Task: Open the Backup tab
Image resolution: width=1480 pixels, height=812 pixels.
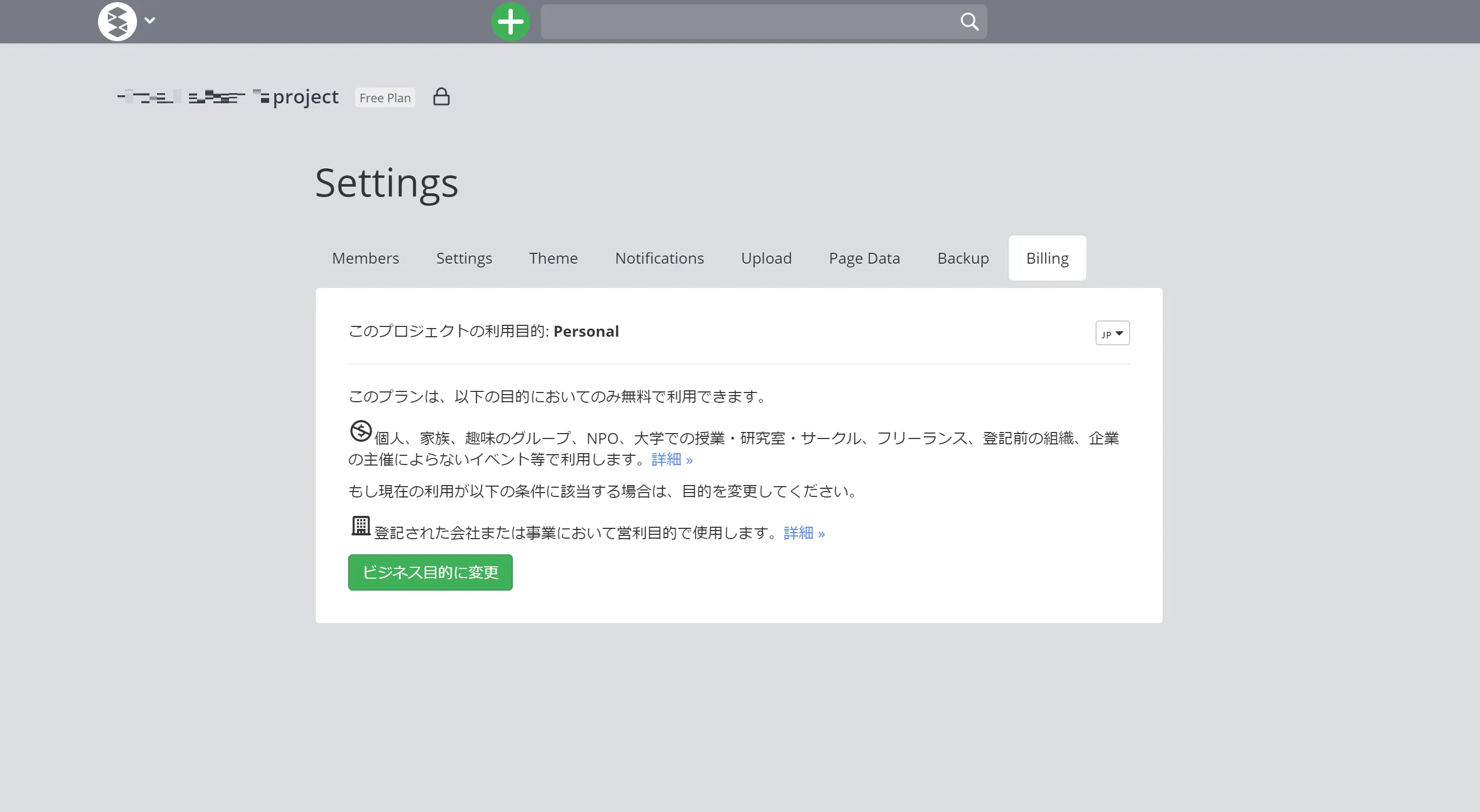Action: pos(963,258)
